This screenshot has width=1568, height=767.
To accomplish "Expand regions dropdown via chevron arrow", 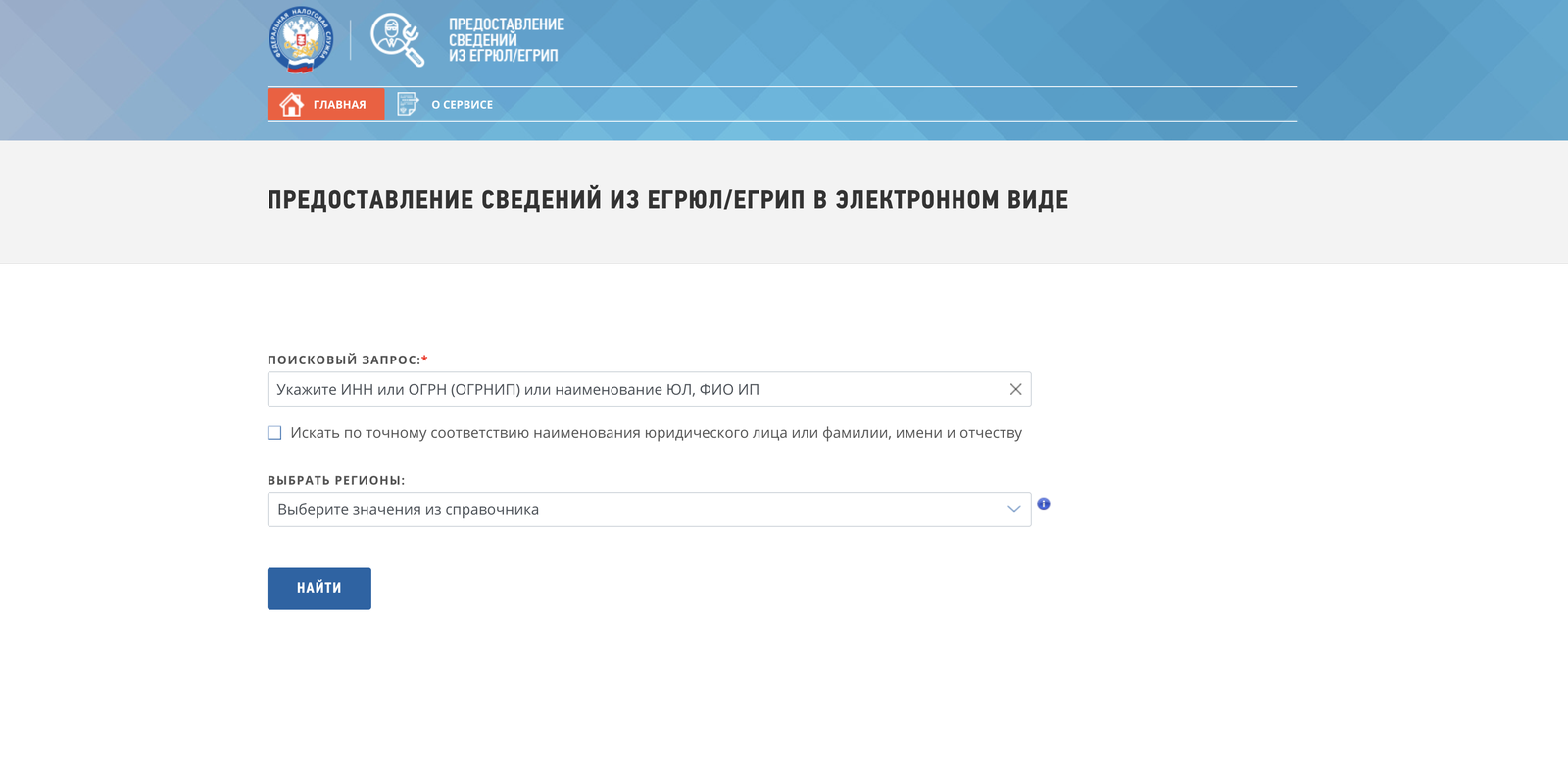I will 1013,509.
